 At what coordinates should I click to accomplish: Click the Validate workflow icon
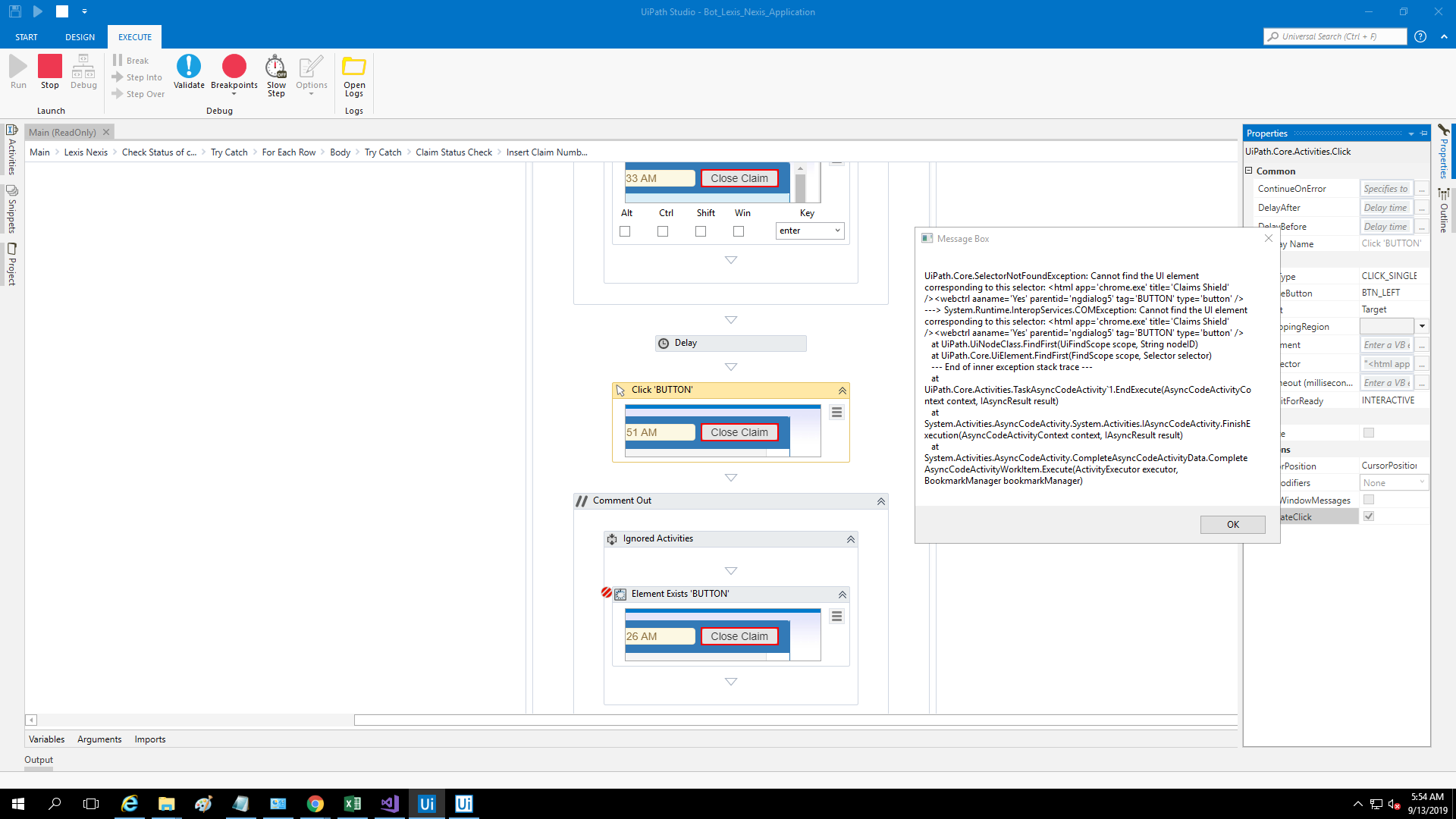tap(189, 67)
